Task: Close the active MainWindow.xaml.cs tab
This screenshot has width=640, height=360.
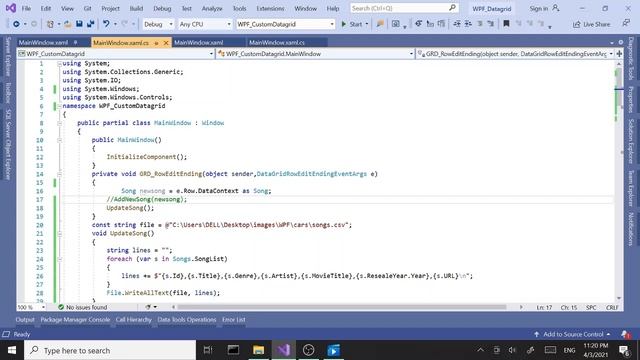Action: coord(166,42)
